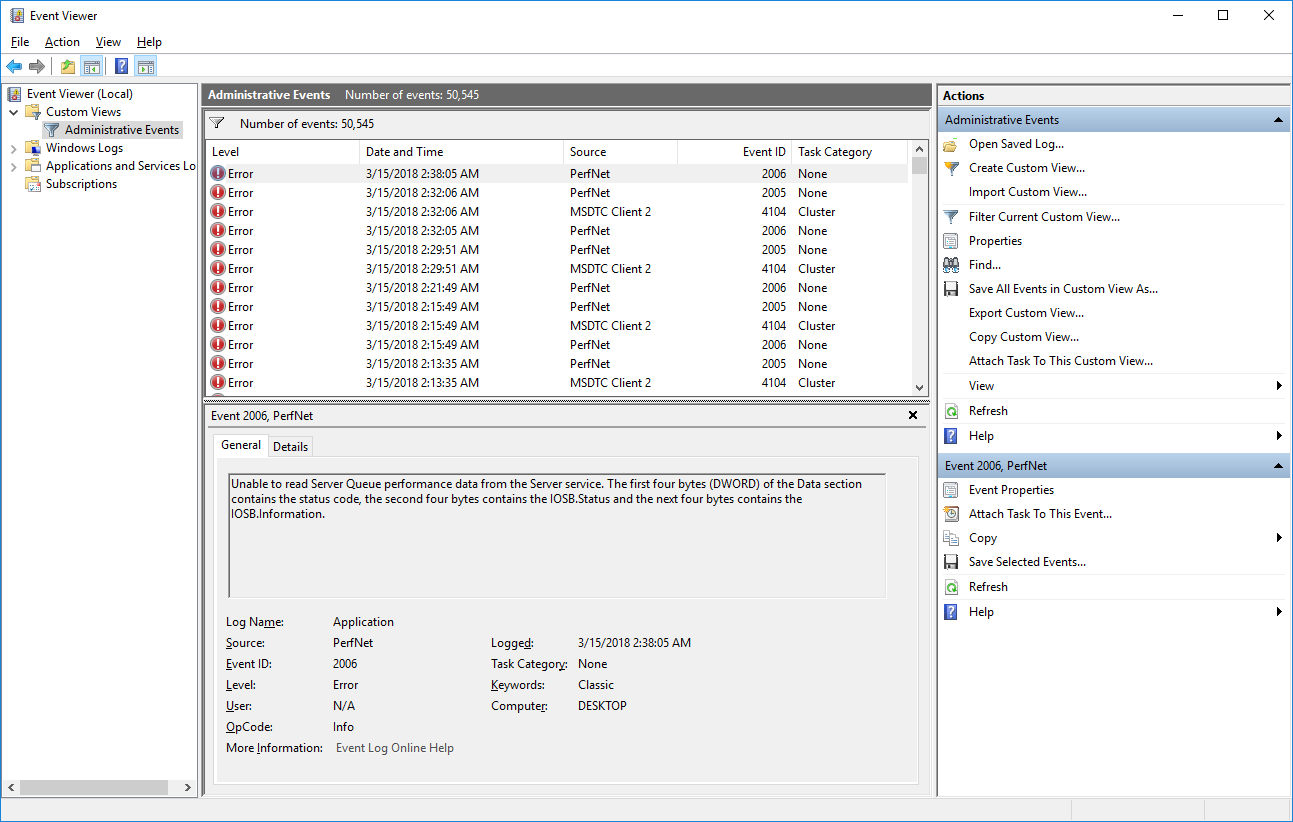Open the File menu
The image size is (1293, 822).
pyautogui.click(x=20, y=42)
